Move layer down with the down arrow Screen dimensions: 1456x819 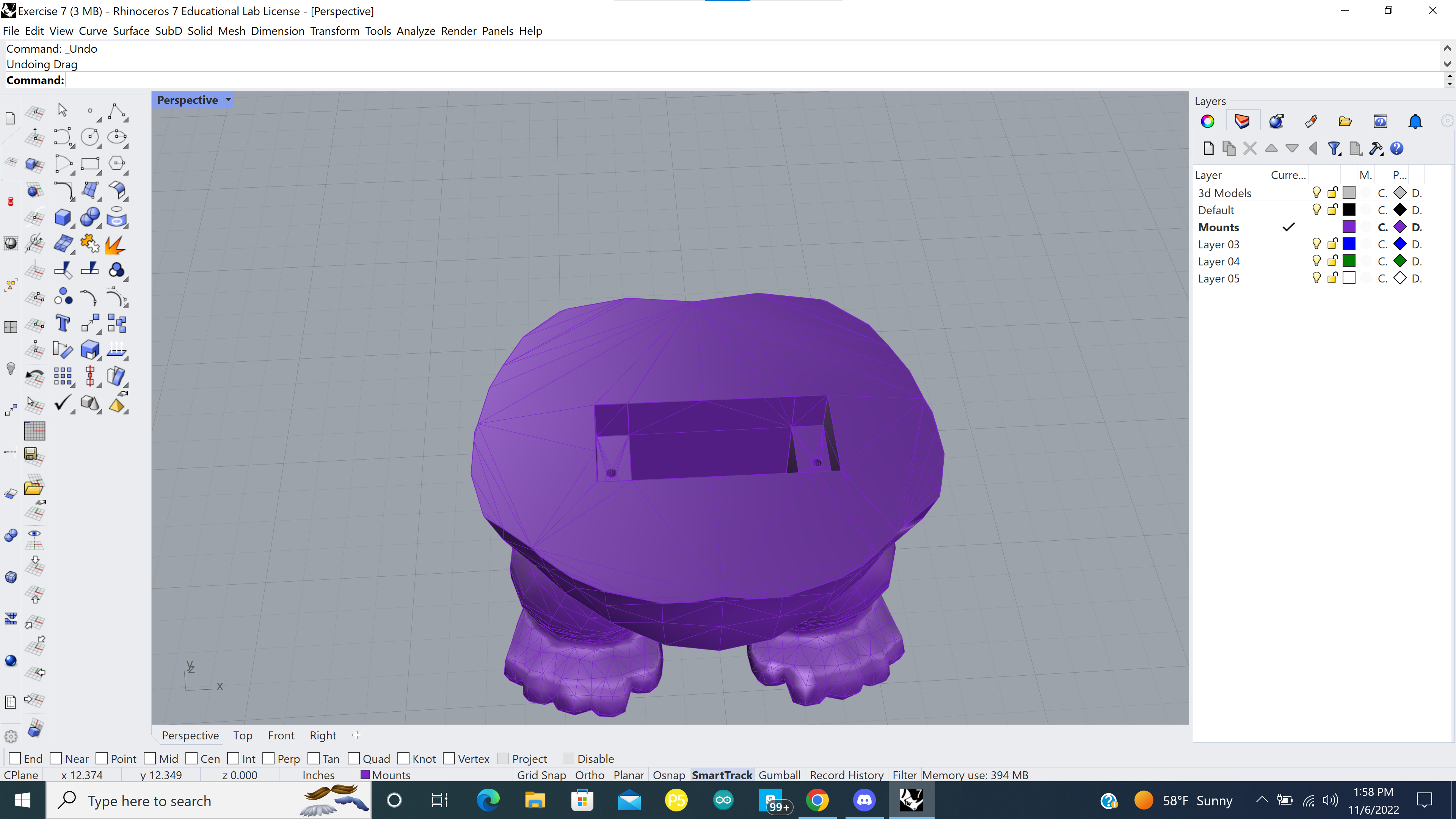[x=1292, y=148]
